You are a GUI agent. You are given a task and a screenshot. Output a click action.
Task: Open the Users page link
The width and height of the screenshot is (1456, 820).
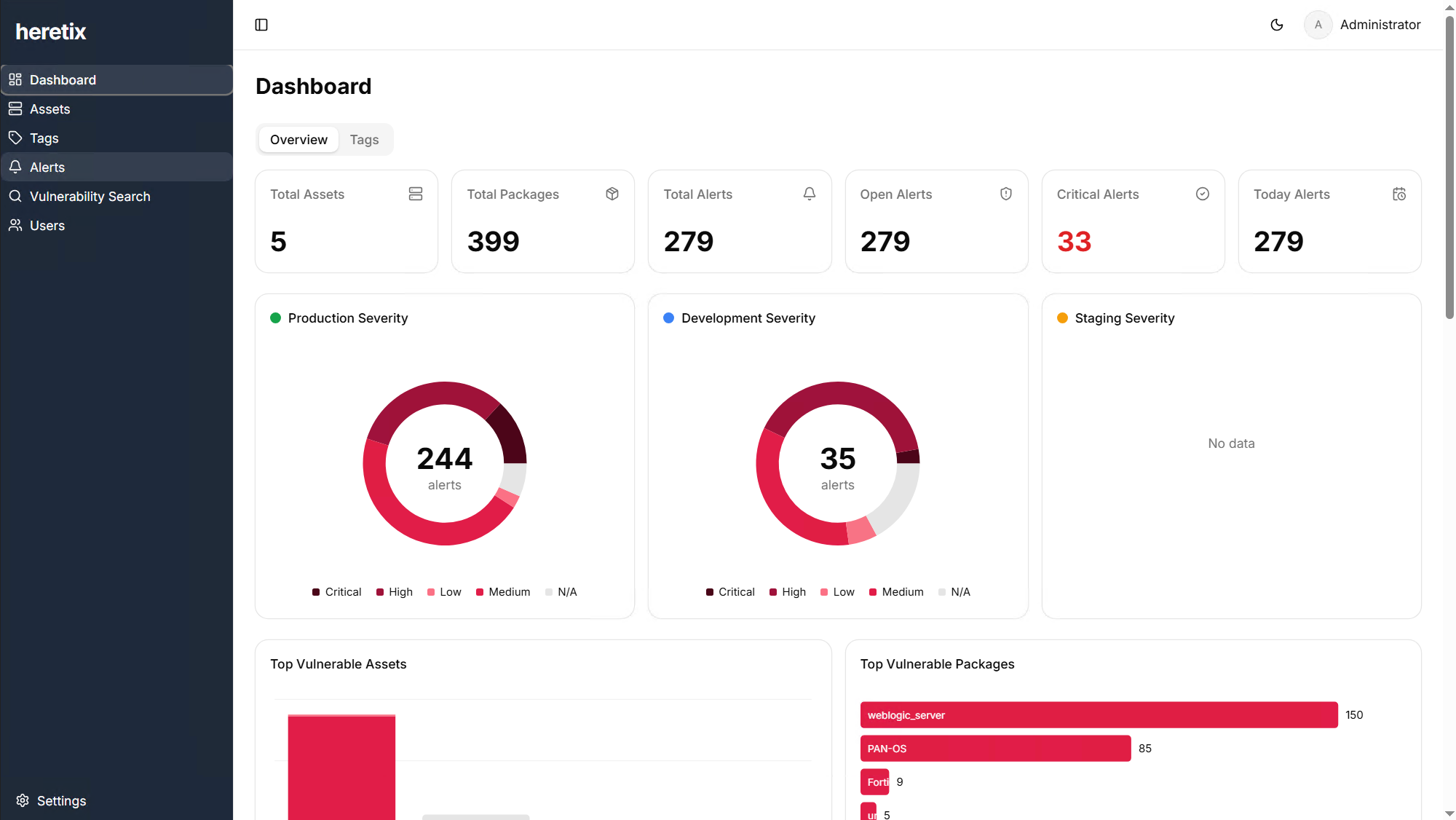click(47, 226)
